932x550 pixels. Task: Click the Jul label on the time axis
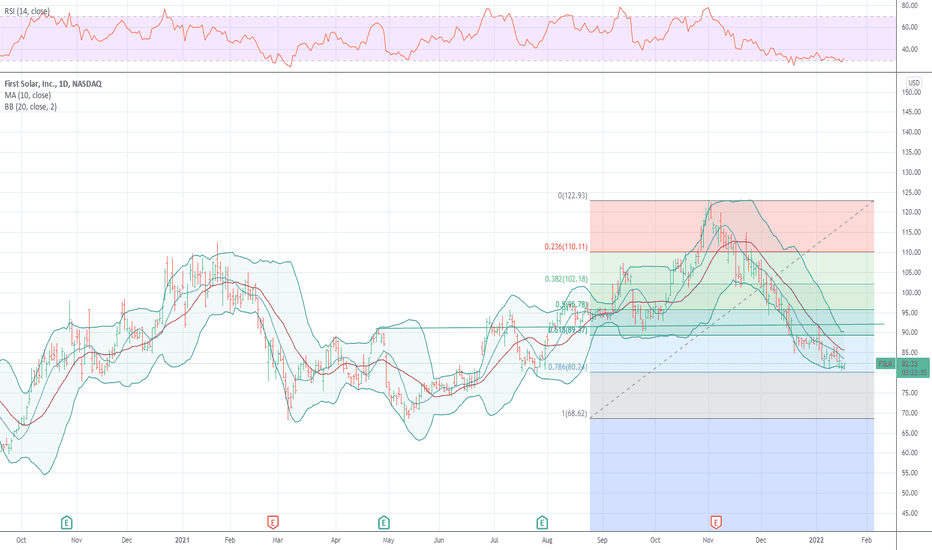coord(494,540)
